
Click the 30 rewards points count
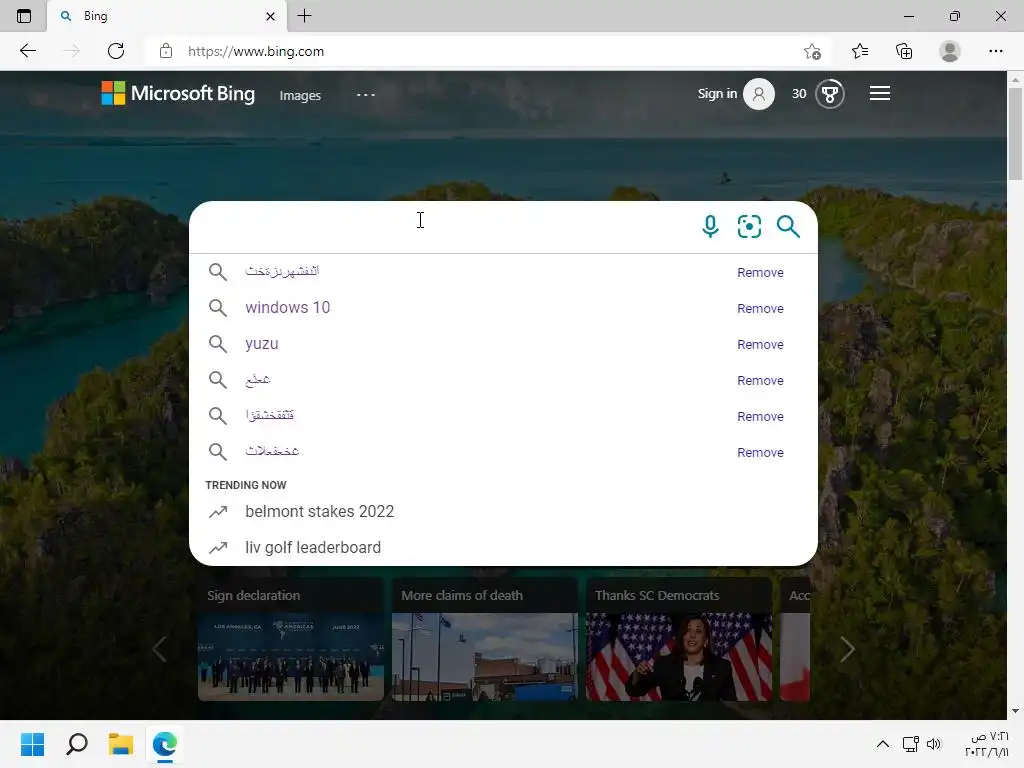[799, 93]
